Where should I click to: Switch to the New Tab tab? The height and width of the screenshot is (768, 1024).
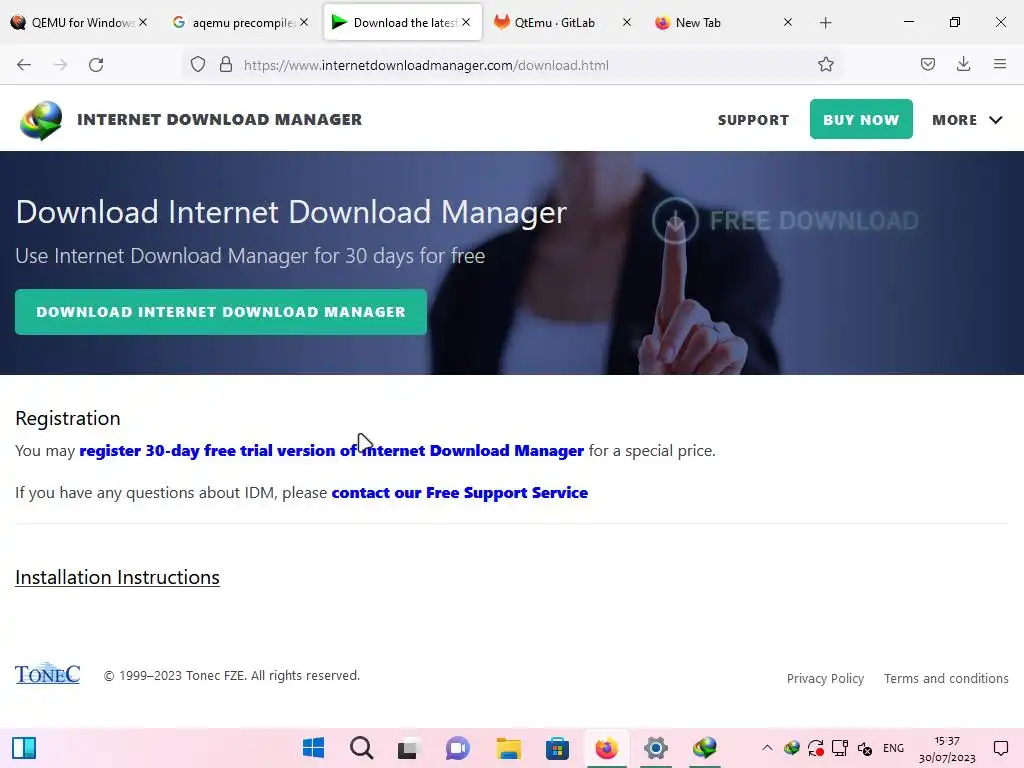tap(724, 23)
